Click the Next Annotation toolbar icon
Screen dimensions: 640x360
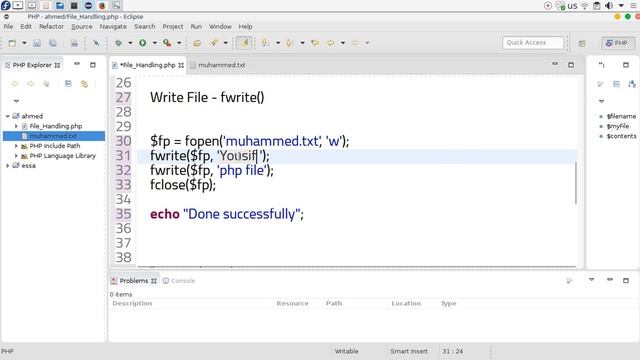[x=265, y=43]
